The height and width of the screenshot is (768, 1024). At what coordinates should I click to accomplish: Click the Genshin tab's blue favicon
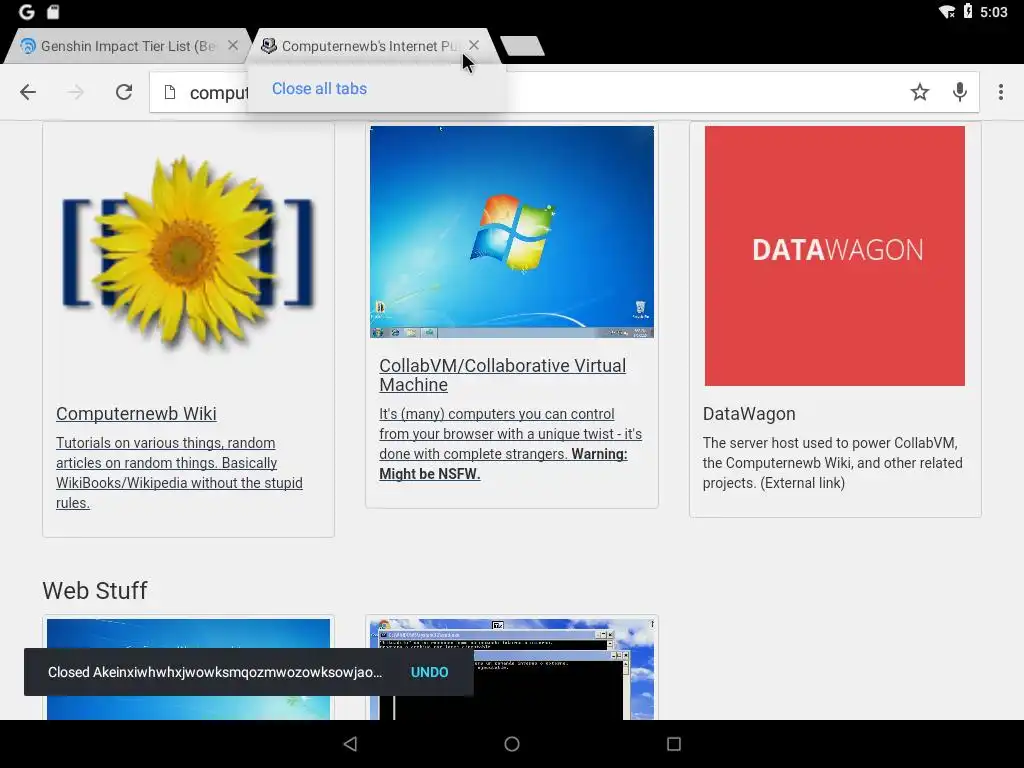[x=27, y=46]
